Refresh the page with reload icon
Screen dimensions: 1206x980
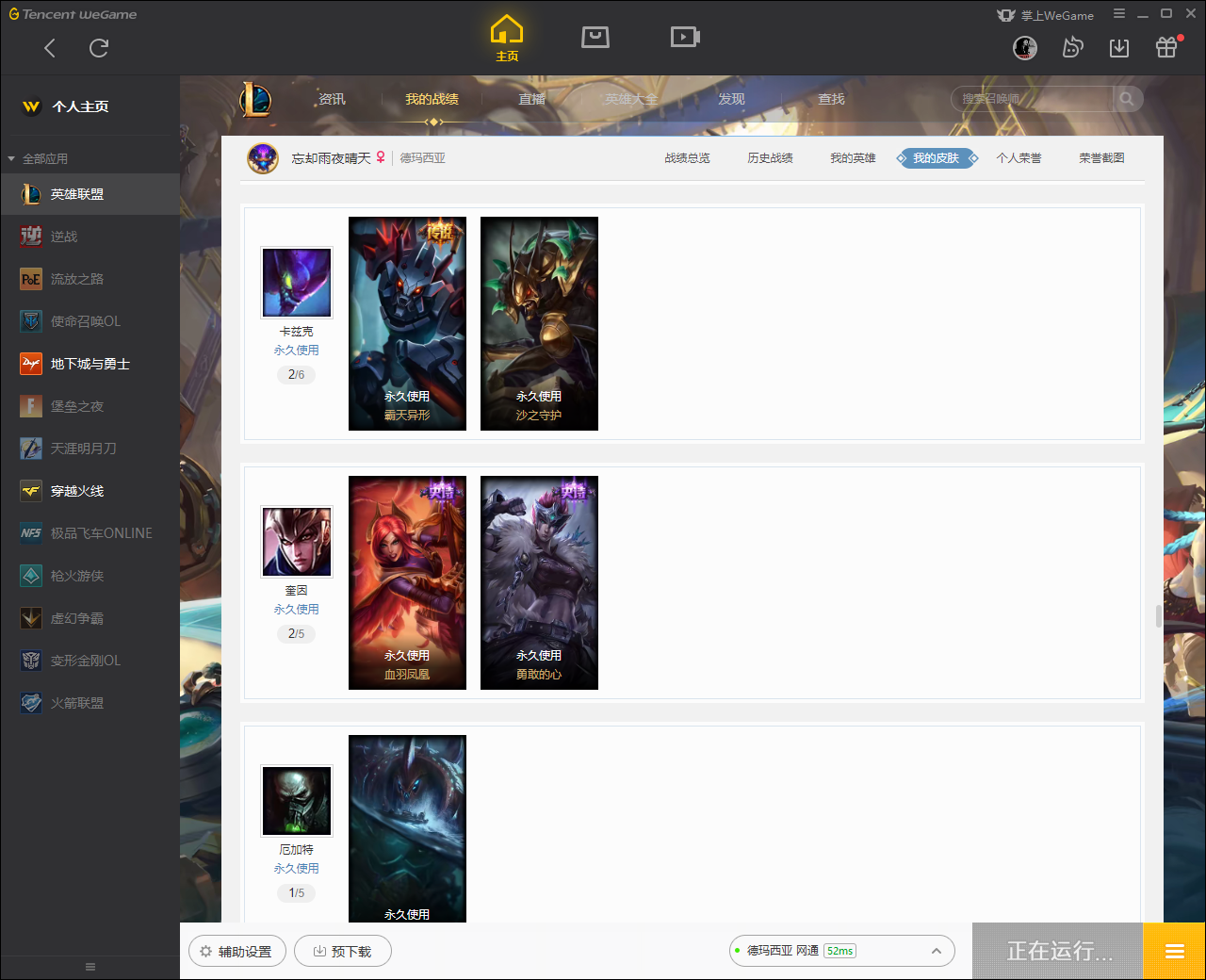[x=99, y=48]
